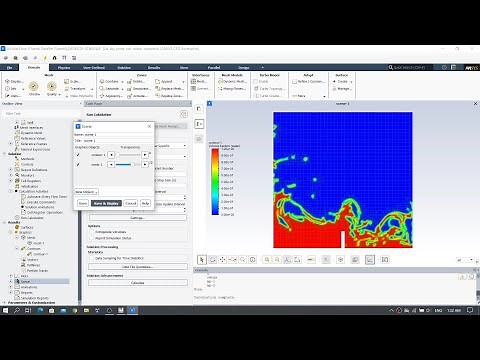
Task: Select Run Calculation in outline tree
Action: coord(32,218)
